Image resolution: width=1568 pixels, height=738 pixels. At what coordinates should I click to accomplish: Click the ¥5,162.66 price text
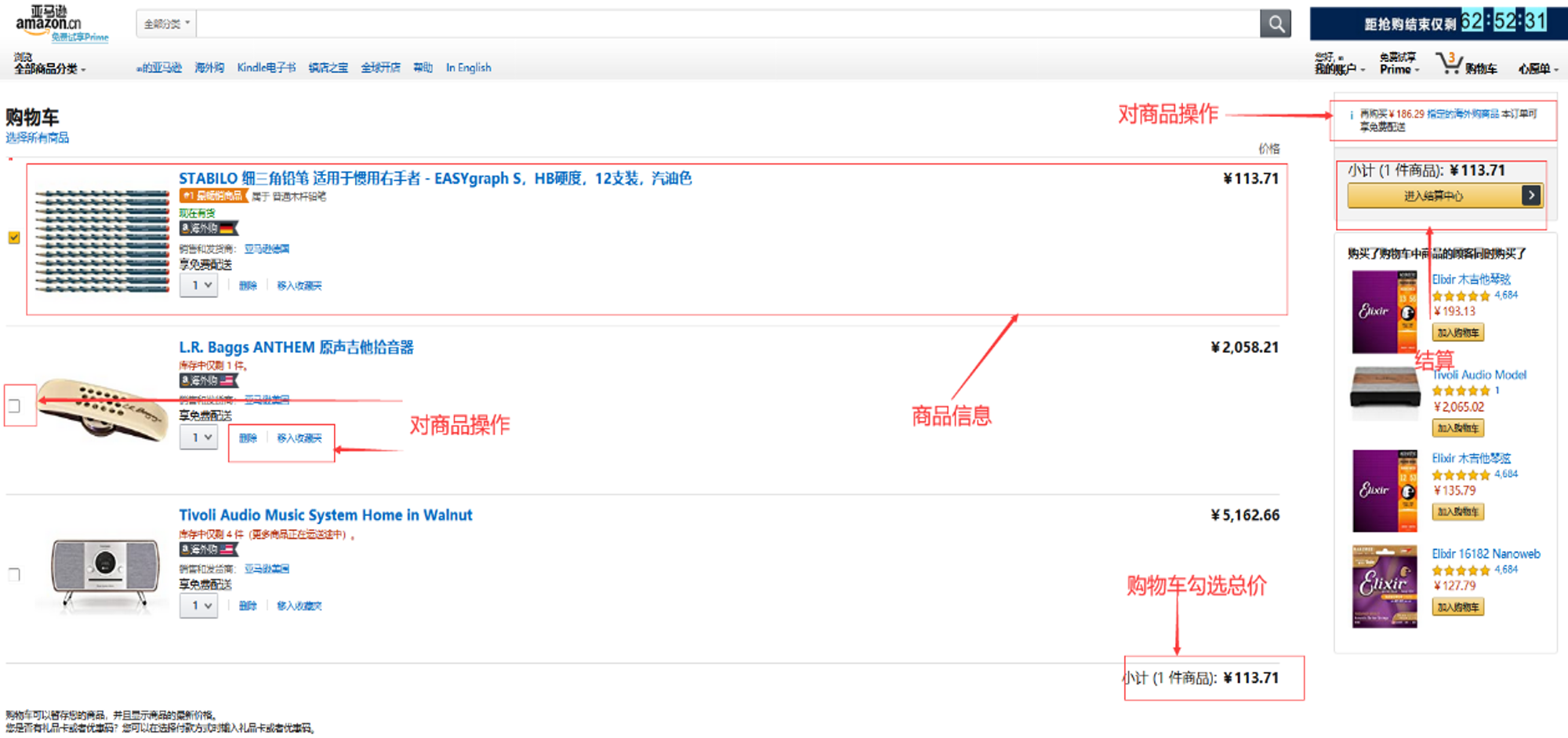pos(1245,514)
